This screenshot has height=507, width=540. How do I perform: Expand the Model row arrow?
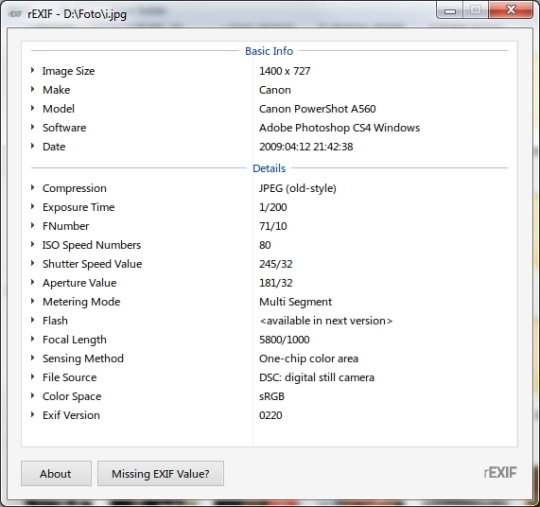pos(32,108)
